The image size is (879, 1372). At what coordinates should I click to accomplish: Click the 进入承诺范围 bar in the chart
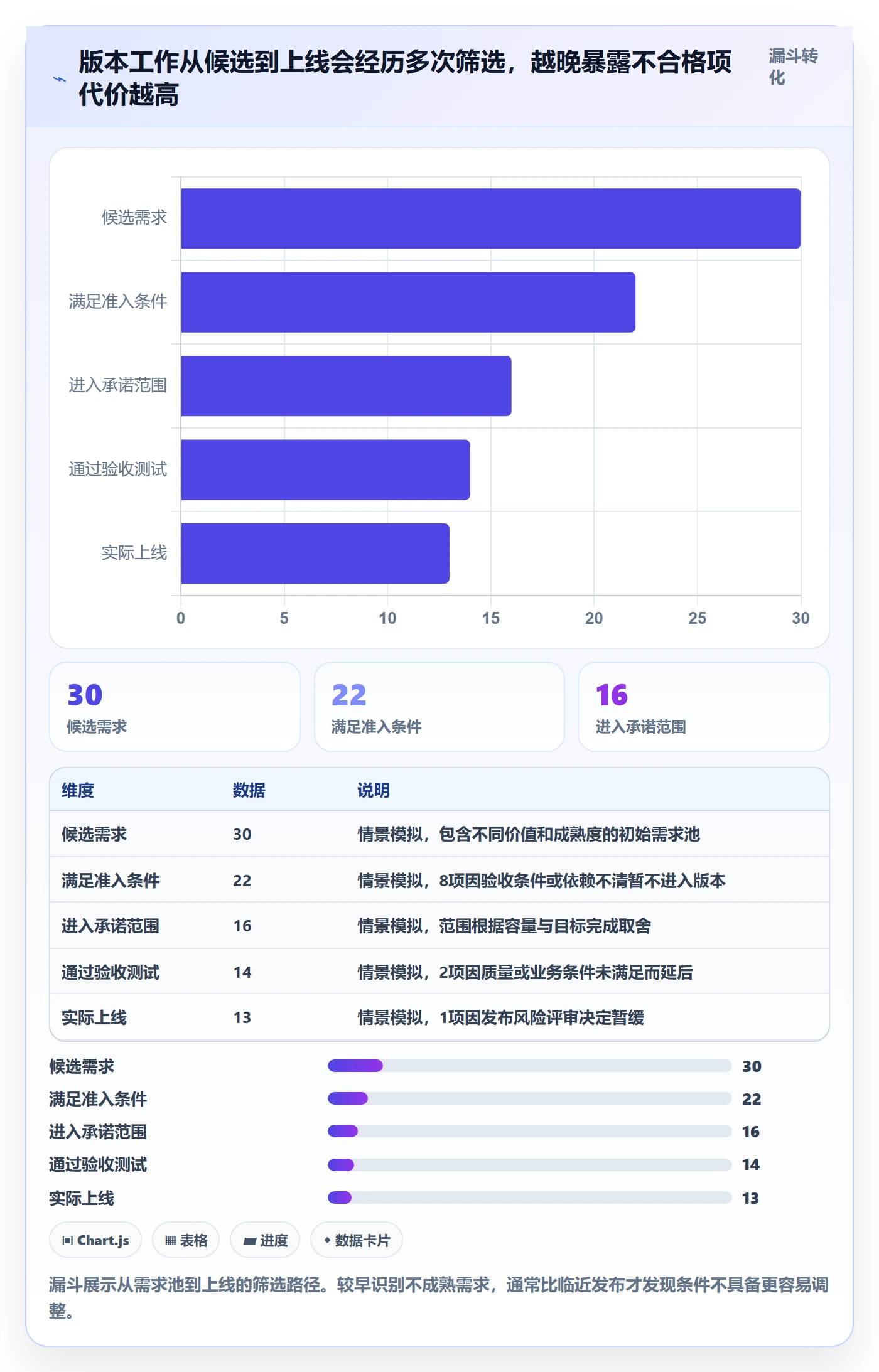pyautogui.click(x=346, y=386)
